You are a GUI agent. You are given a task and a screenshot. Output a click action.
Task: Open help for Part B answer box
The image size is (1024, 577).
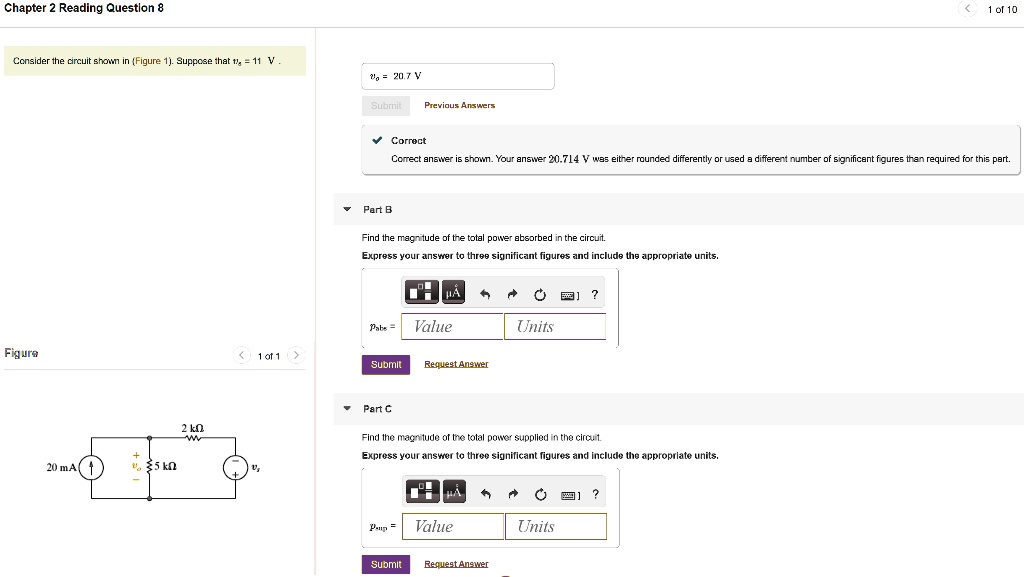click(595, 295)
